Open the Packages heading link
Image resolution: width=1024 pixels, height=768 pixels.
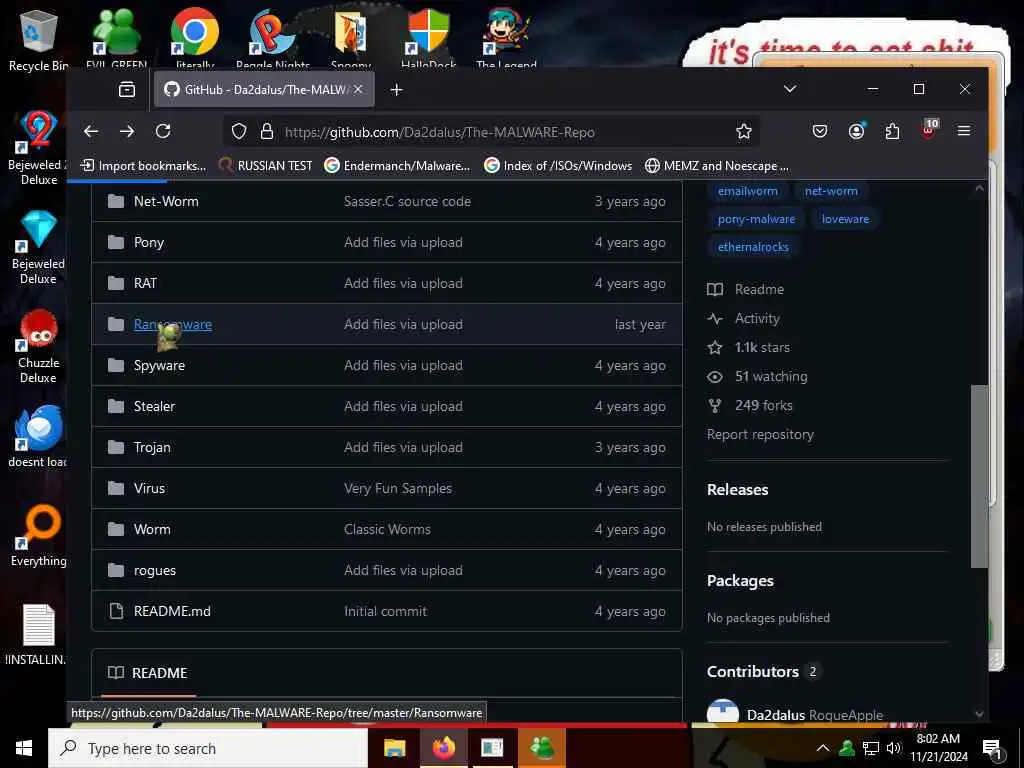[740, 581]
